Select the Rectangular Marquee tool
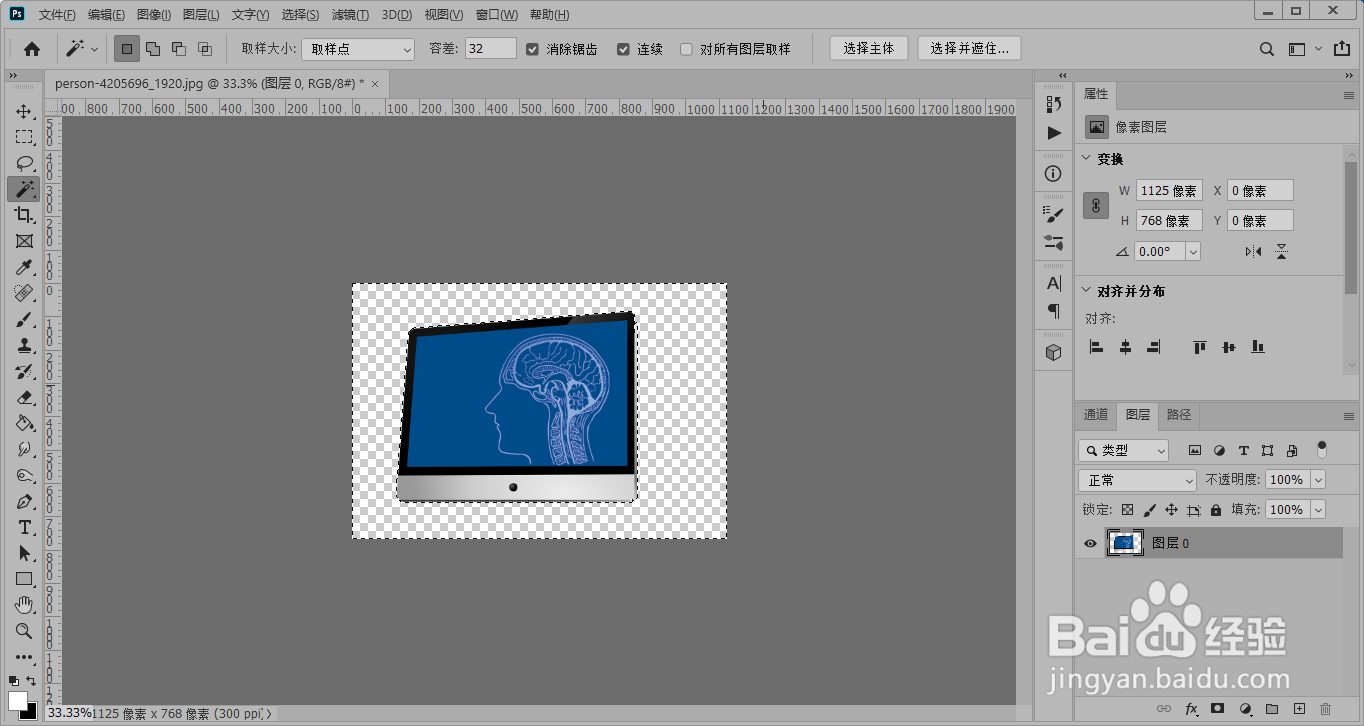Screen dimensions: 1364x726 [24, 137]
